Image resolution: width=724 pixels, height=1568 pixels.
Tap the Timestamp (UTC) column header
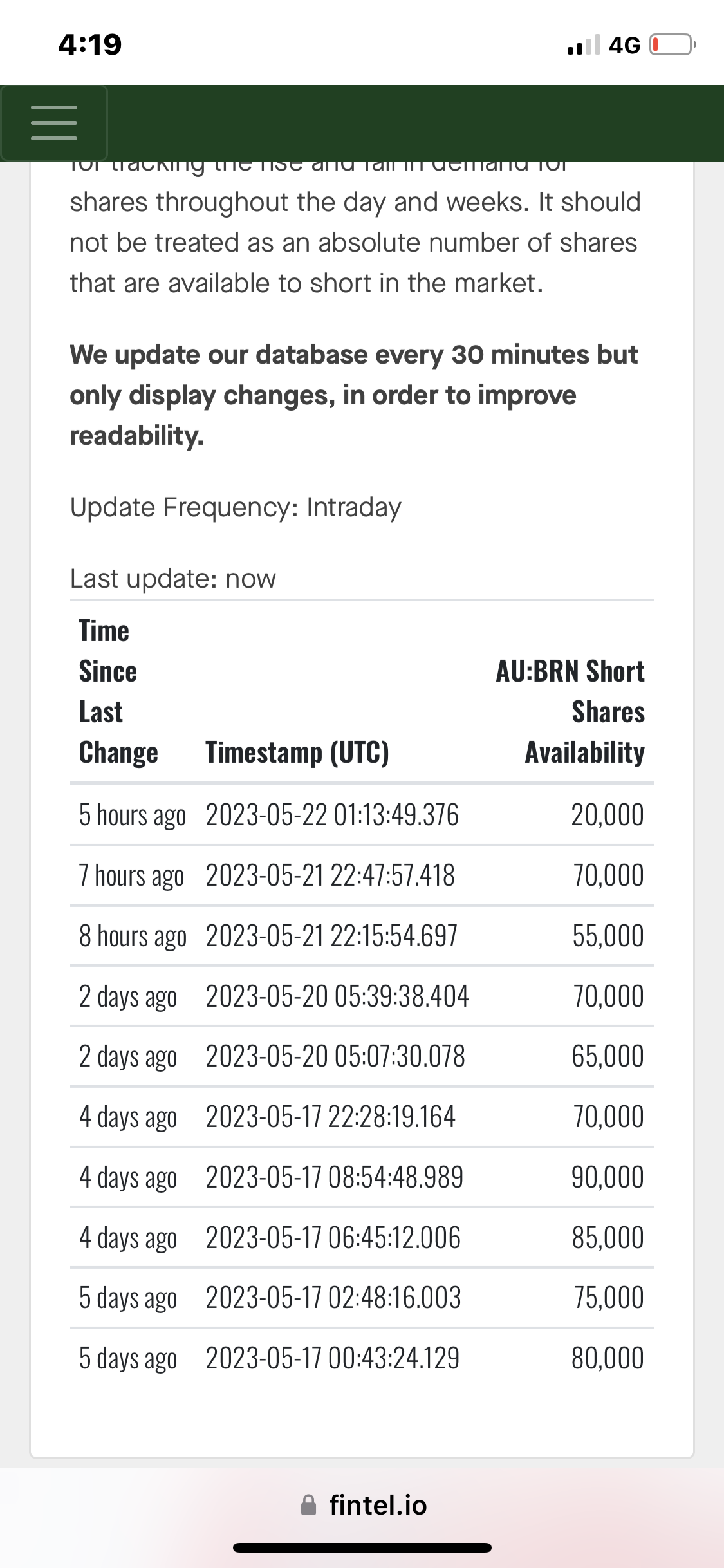pyautogui.click(x=297, y=752)
